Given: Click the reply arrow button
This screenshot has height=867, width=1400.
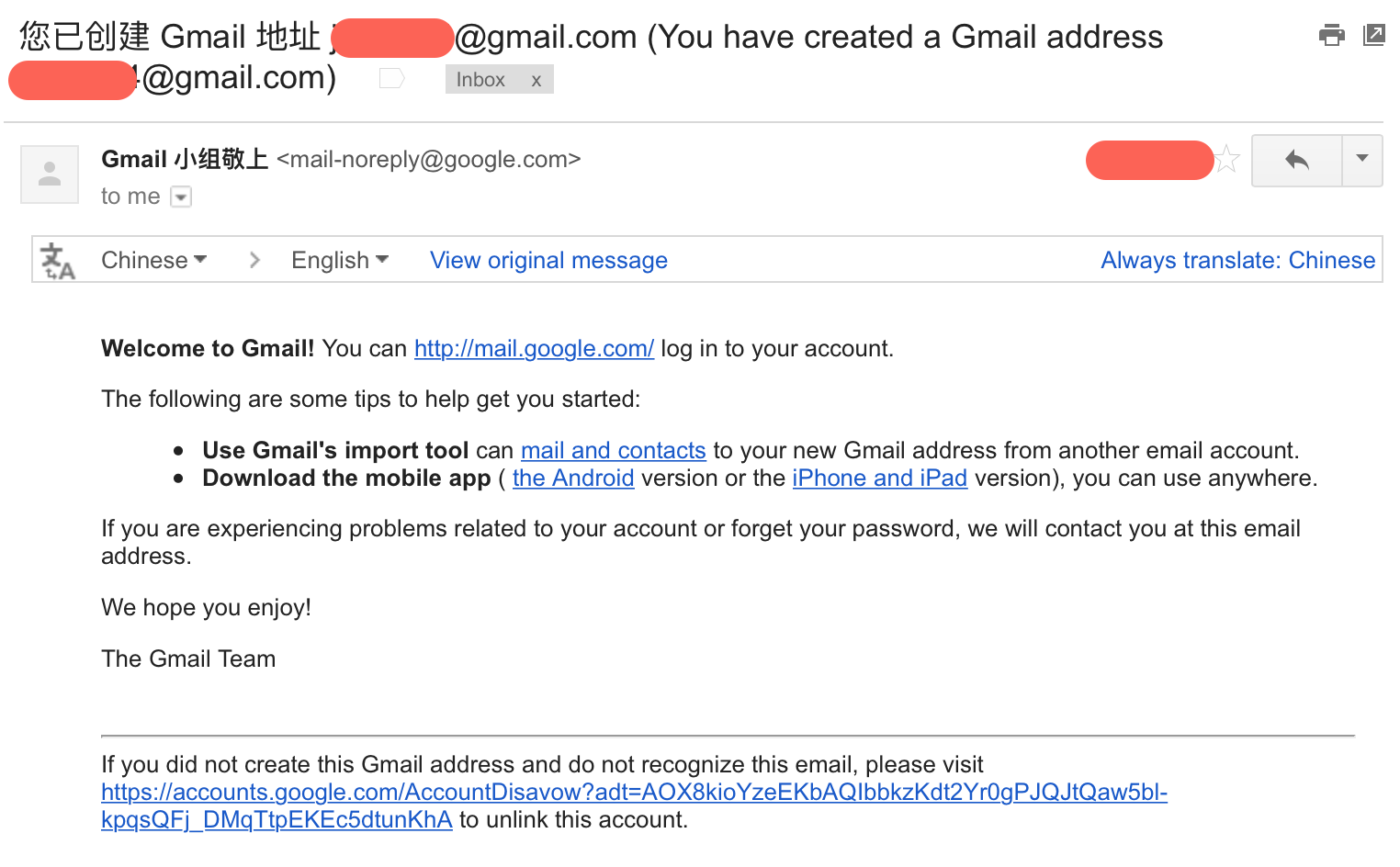Looking at the screenshot, I should (1297, 161).
